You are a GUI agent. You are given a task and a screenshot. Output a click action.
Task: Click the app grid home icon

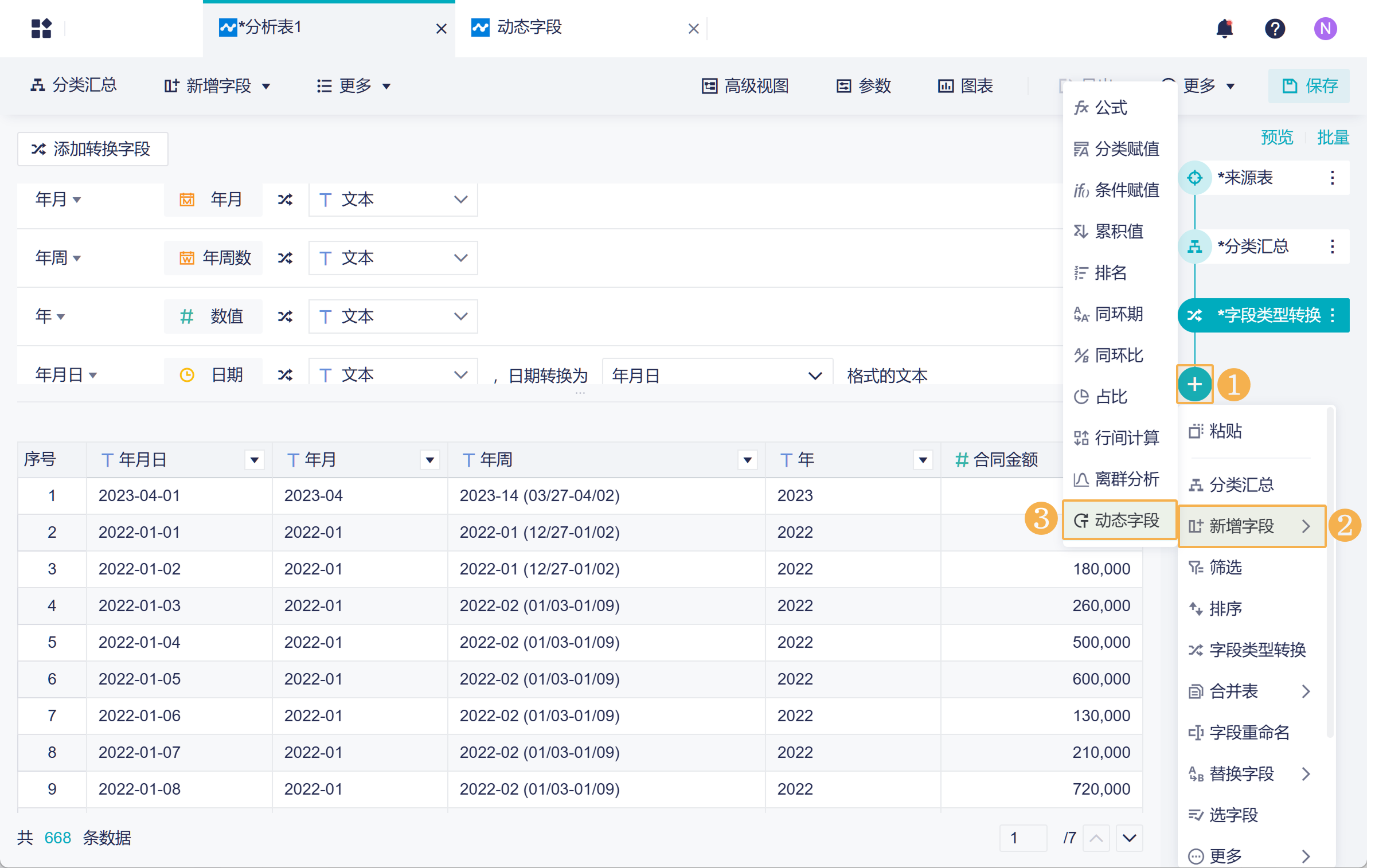click(41, 28)
